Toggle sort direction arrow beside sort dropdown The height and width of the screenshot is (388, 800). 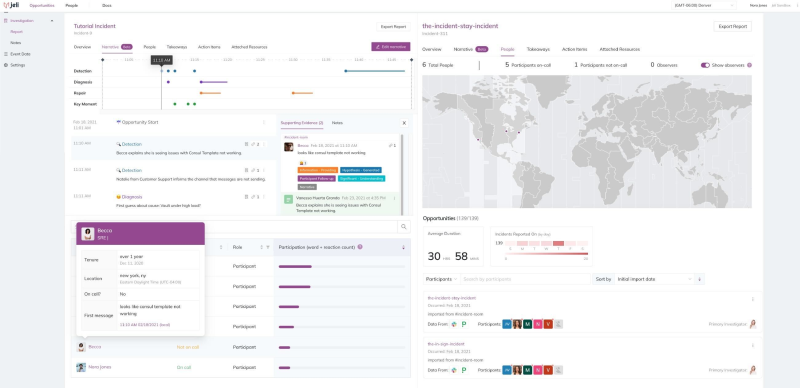pyautogui.click(x=699, y=279)
